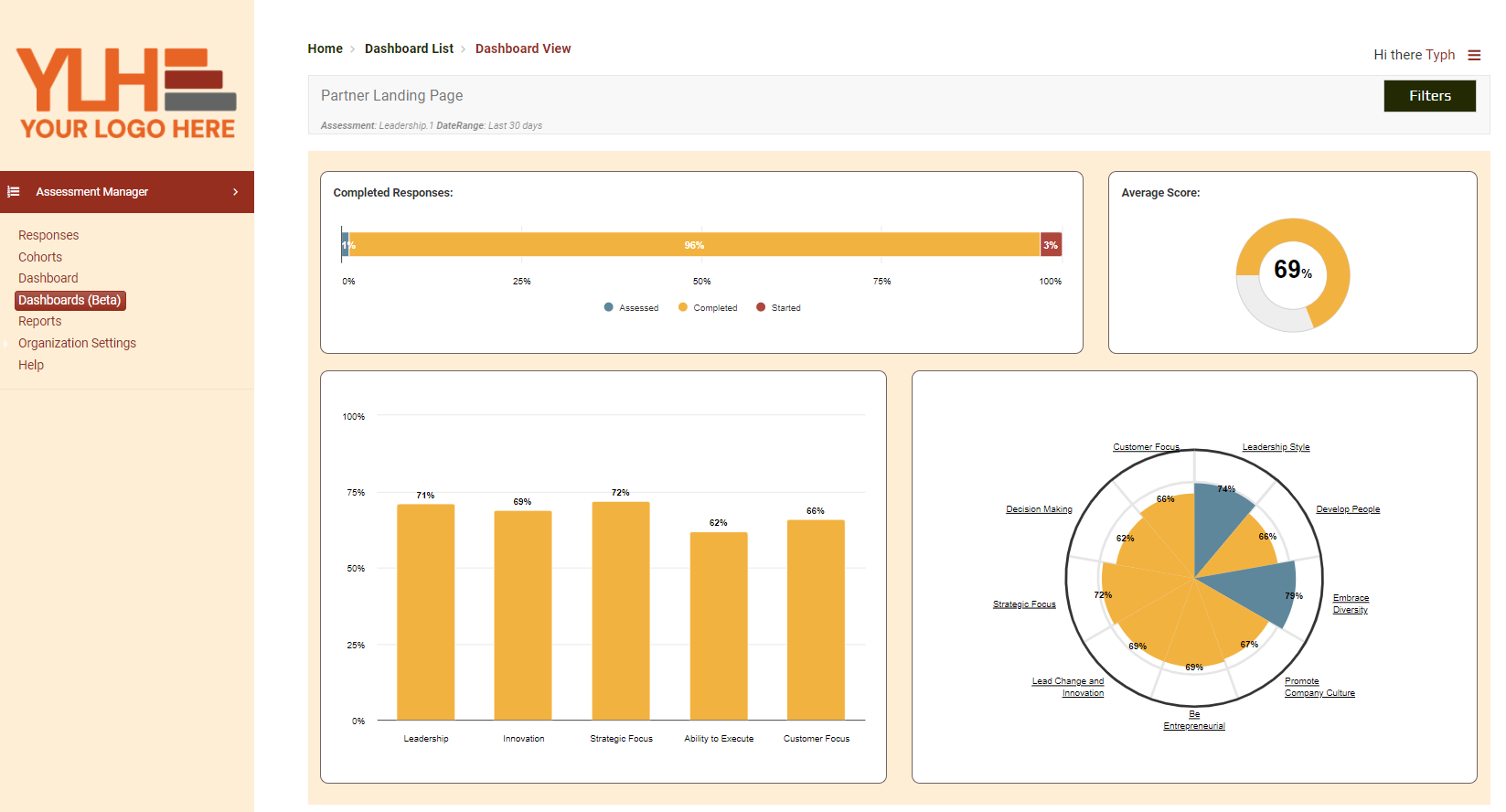Open Responses in the sidebar
Image resolution: width=1506 pixels, height=812 pixels.
click(48, 235)
